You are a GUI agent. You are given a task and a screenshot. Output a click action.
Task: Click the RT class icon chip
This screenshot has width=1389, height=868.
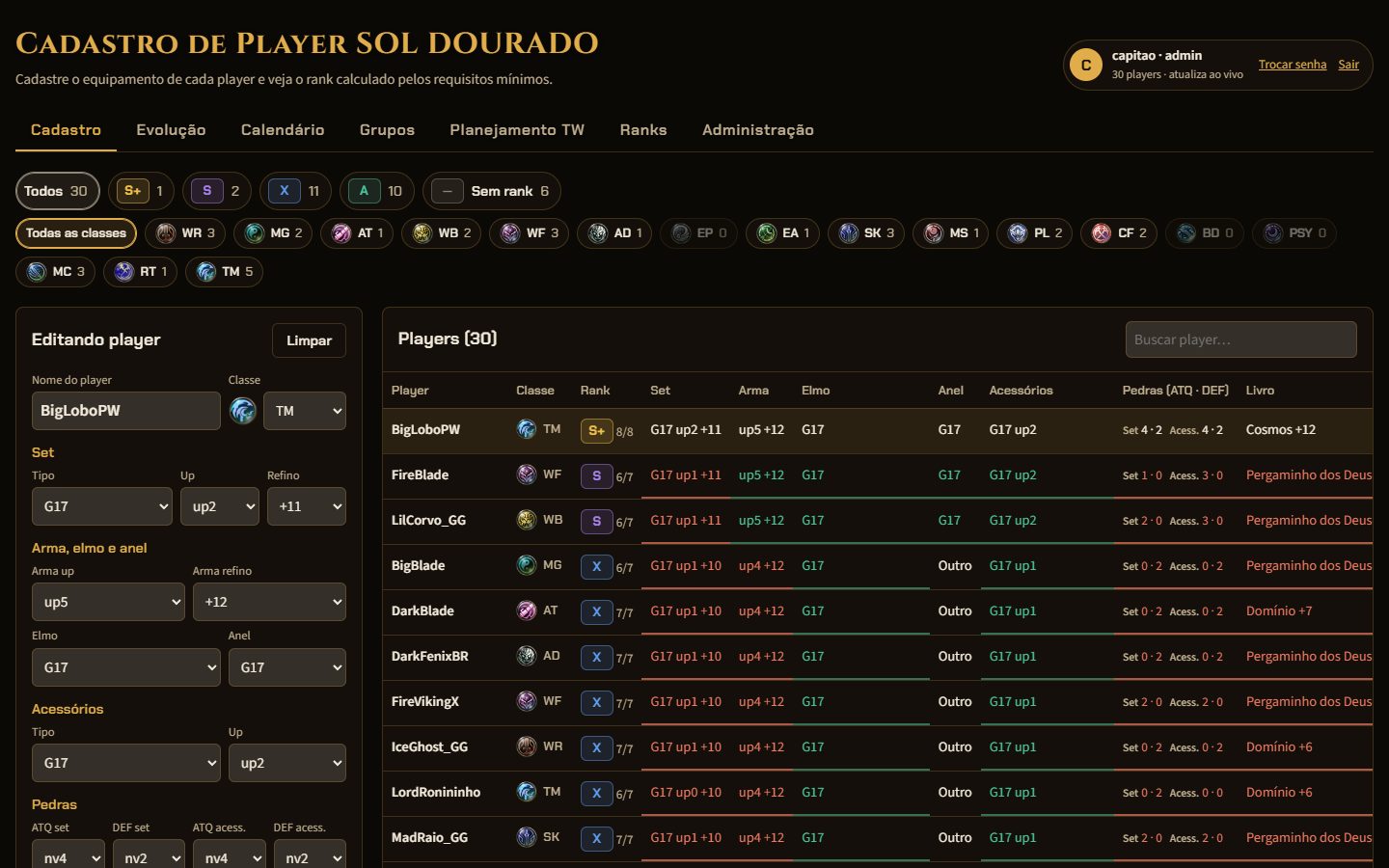pyautogui.click(x=140, y=272)
